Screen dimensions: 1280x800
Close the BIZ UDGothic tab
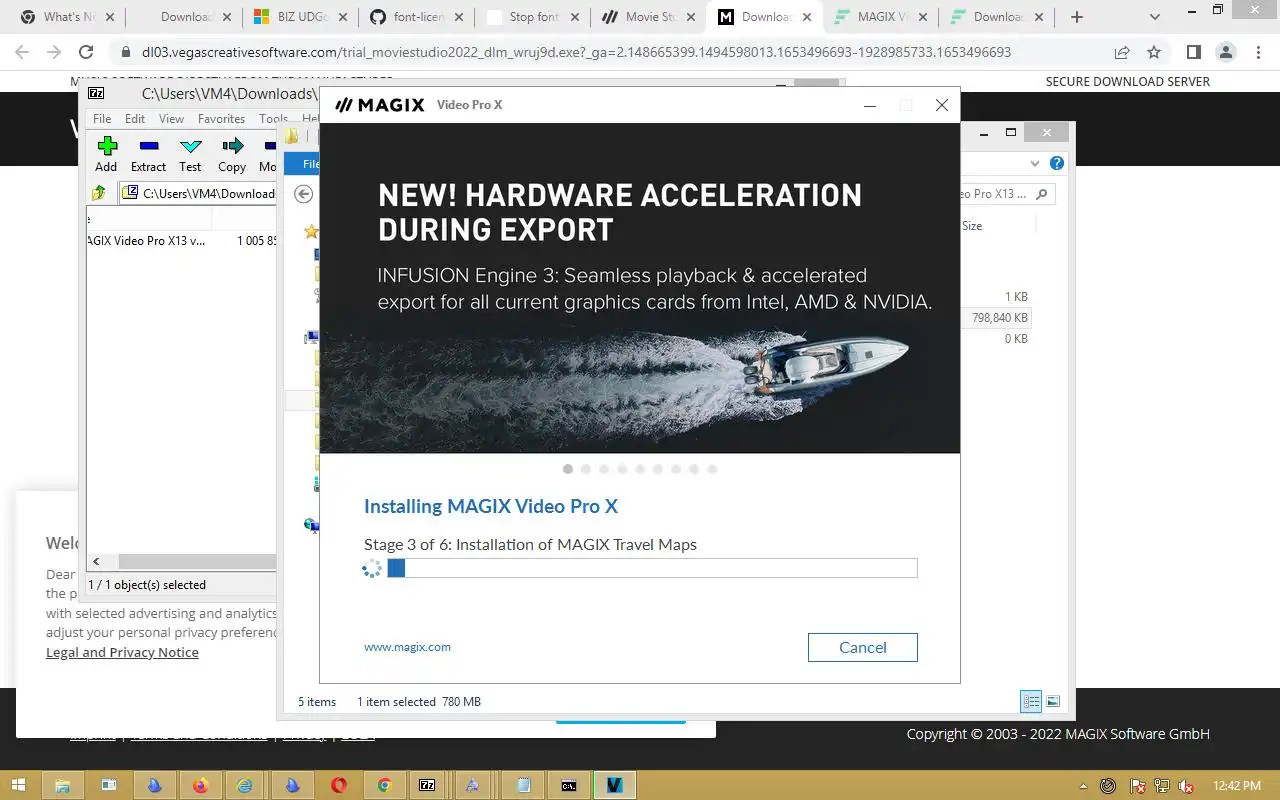point(342,17)
